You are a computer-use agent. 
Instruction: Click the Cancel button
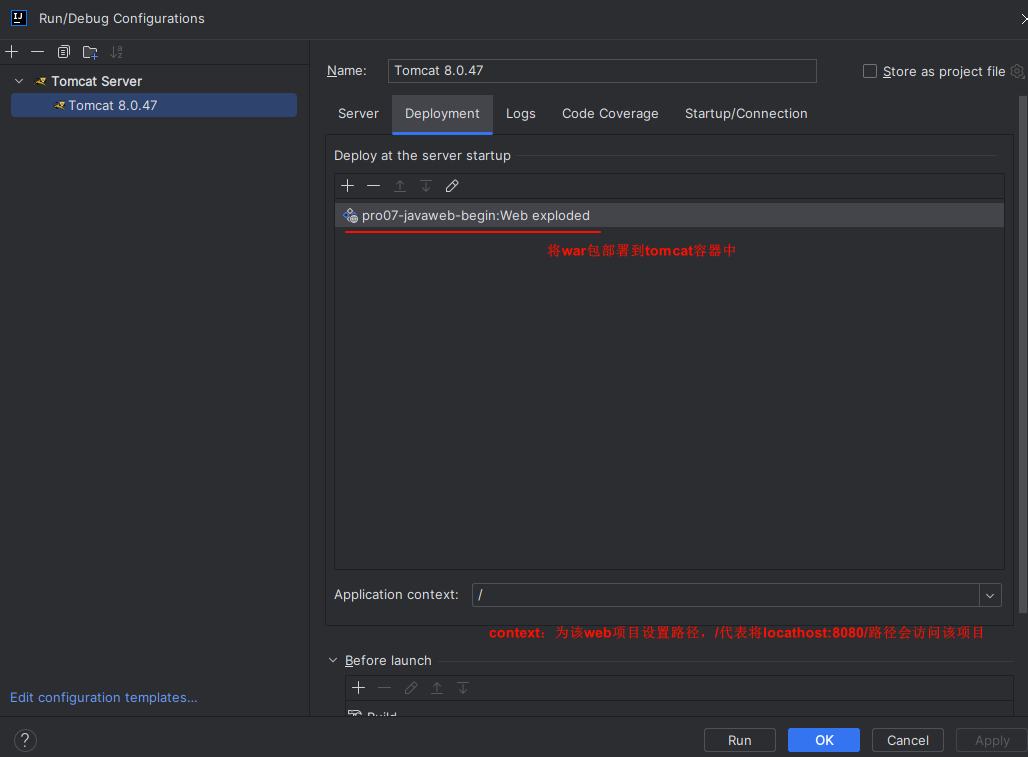click(907, 740)
